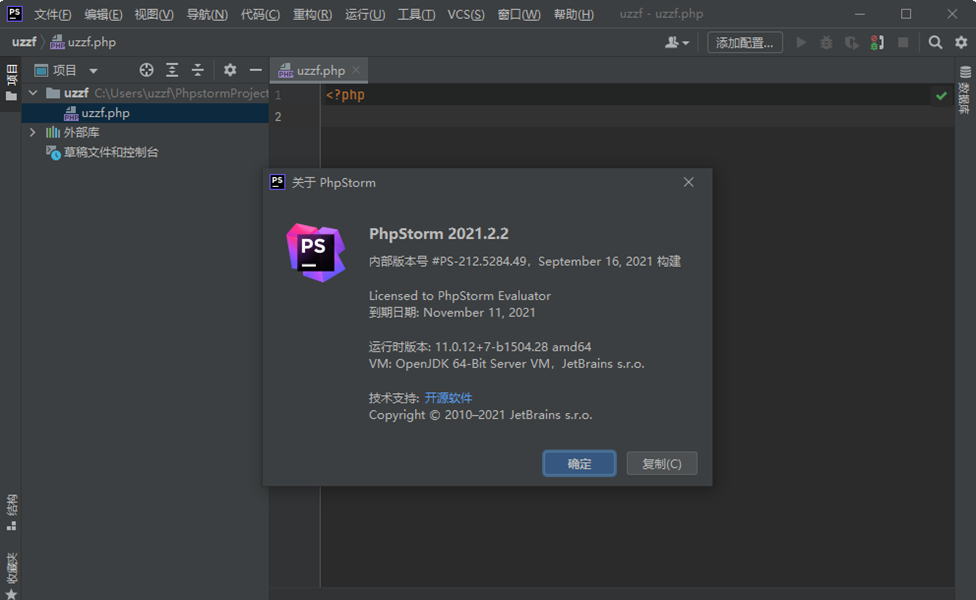Close the 关于 PhpStorm dialog

point(688,182)
